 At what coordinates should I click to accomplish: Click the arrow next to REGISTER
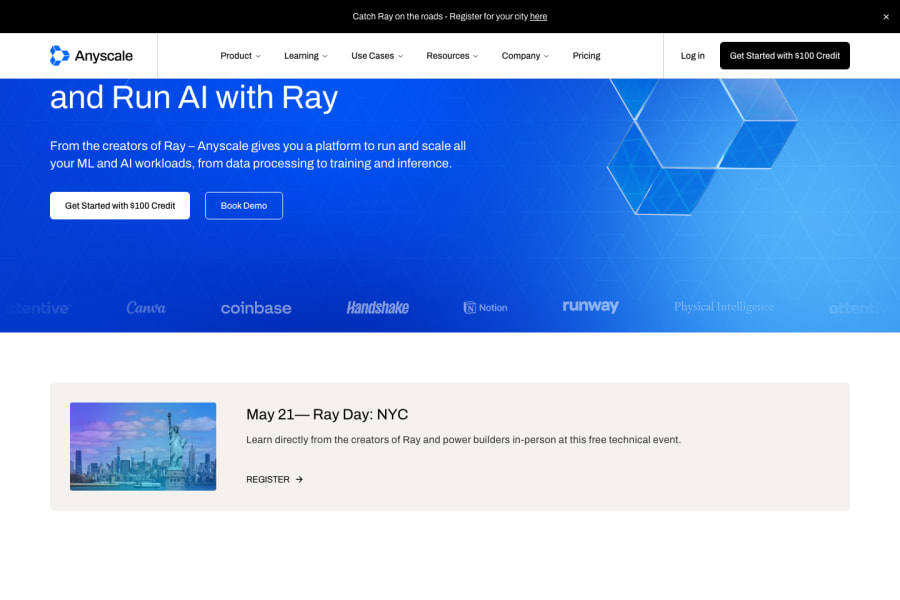pos(300,479)
